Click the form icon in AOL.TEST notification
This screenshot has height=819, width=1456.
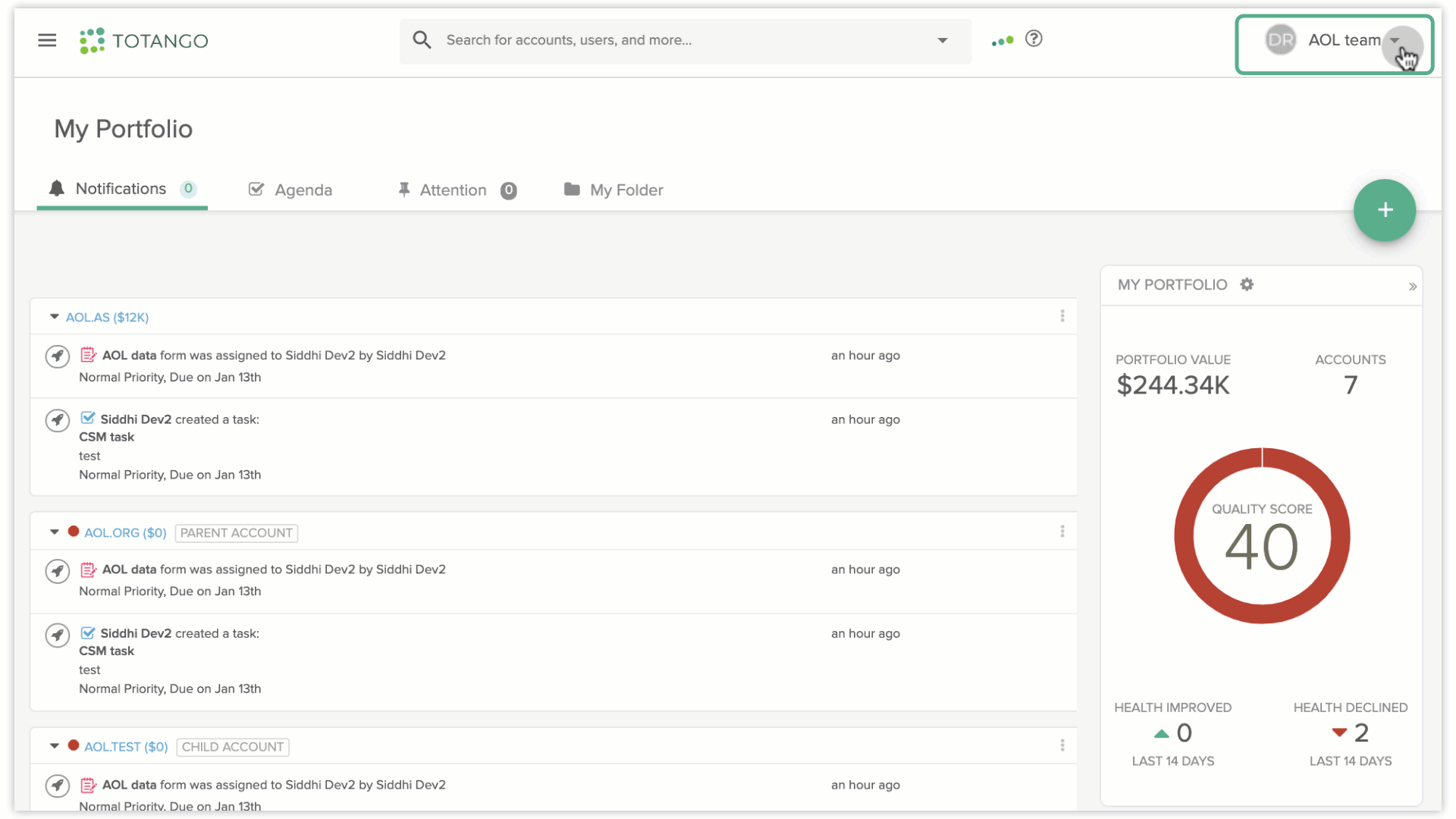88,785
